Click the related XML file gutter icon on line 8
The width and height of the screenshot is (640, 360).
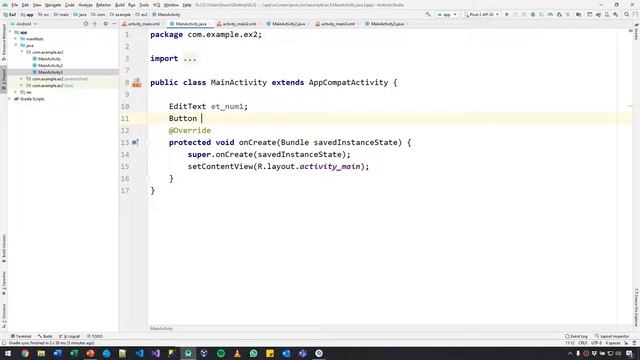pos(137,83)
